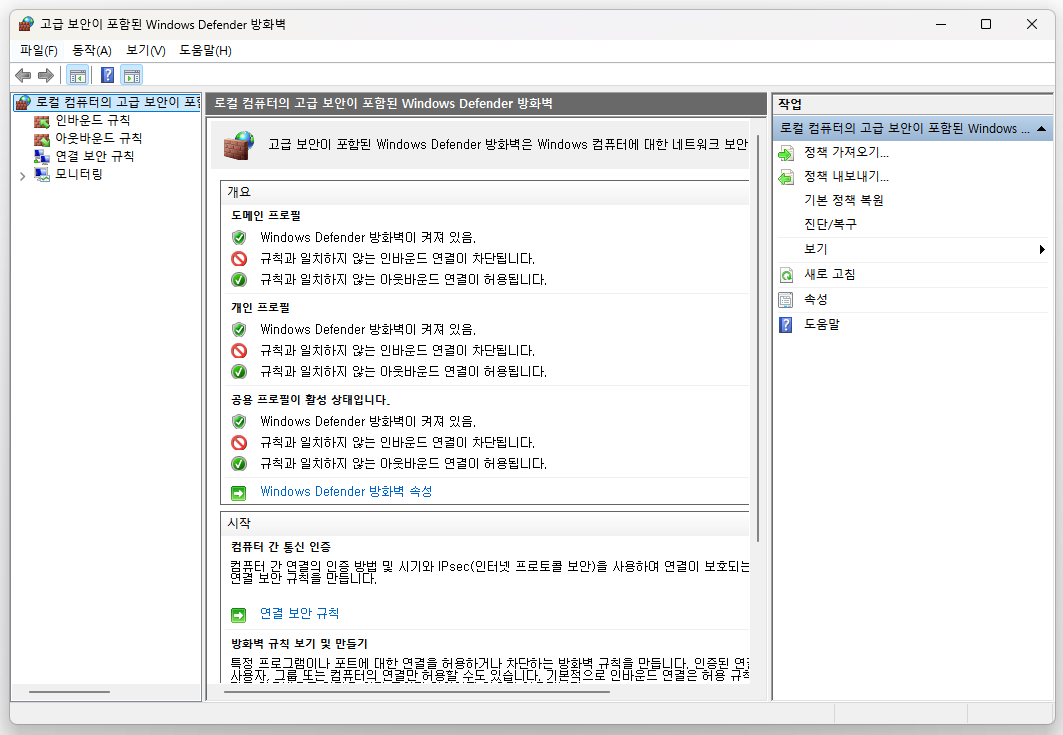Click 도움말 in the actions pane

822,324
